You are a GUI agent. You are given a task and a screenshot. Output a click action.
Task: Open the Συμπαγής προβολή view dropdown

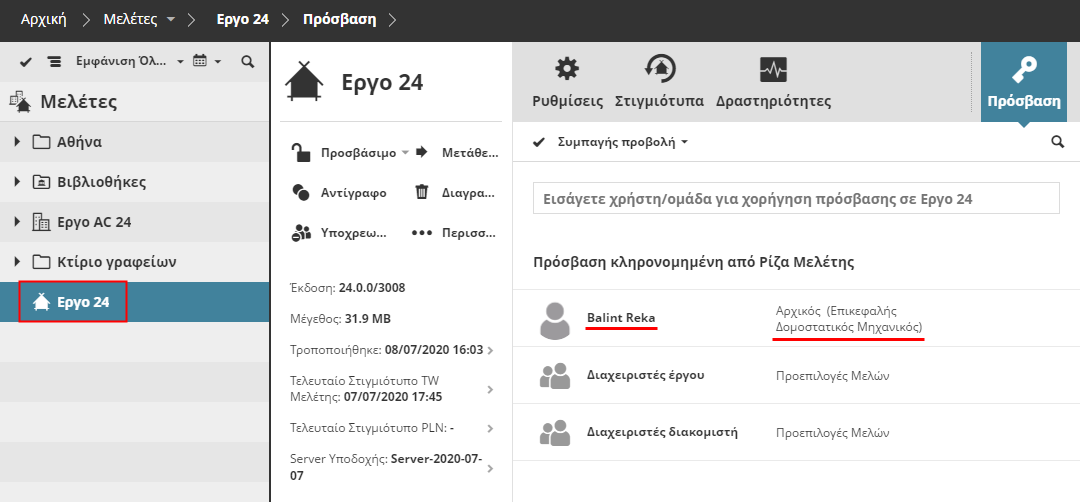(623, 143)
